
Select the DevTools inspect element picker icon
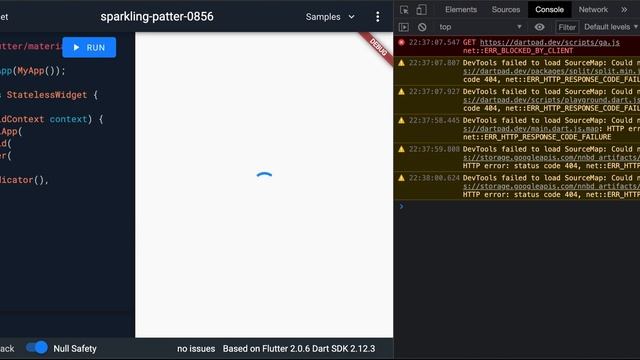point(404,9)
